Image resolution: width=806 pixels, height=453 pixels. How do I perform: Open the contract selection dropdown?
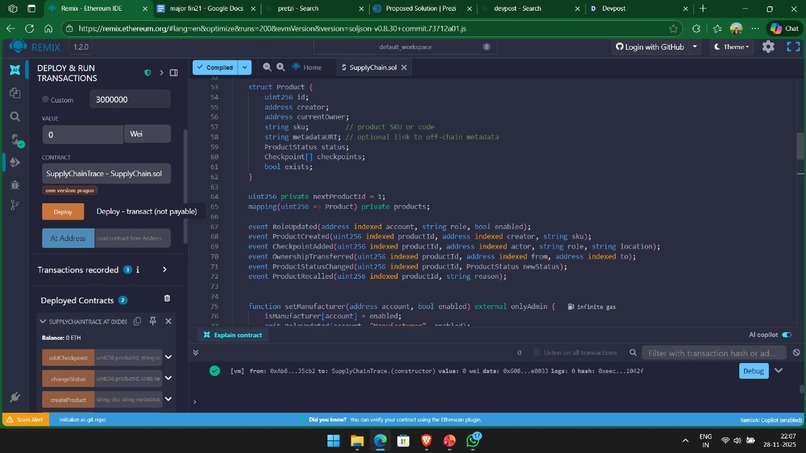pos(106,174)
